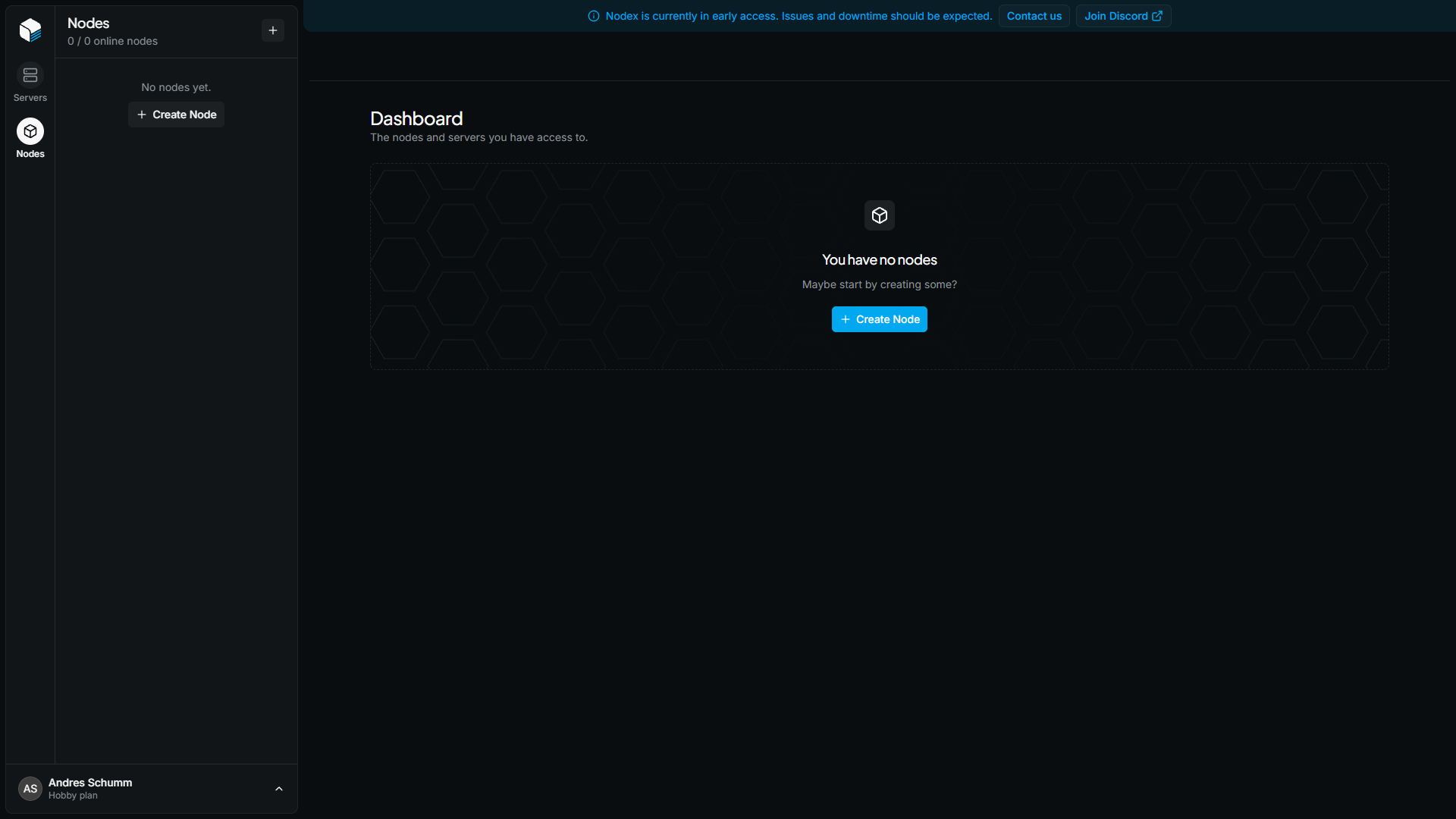Click the cube icon above 'You have no nodes'
The width and height of the screenshot is (1456, 819).
(x=880, y=215)
